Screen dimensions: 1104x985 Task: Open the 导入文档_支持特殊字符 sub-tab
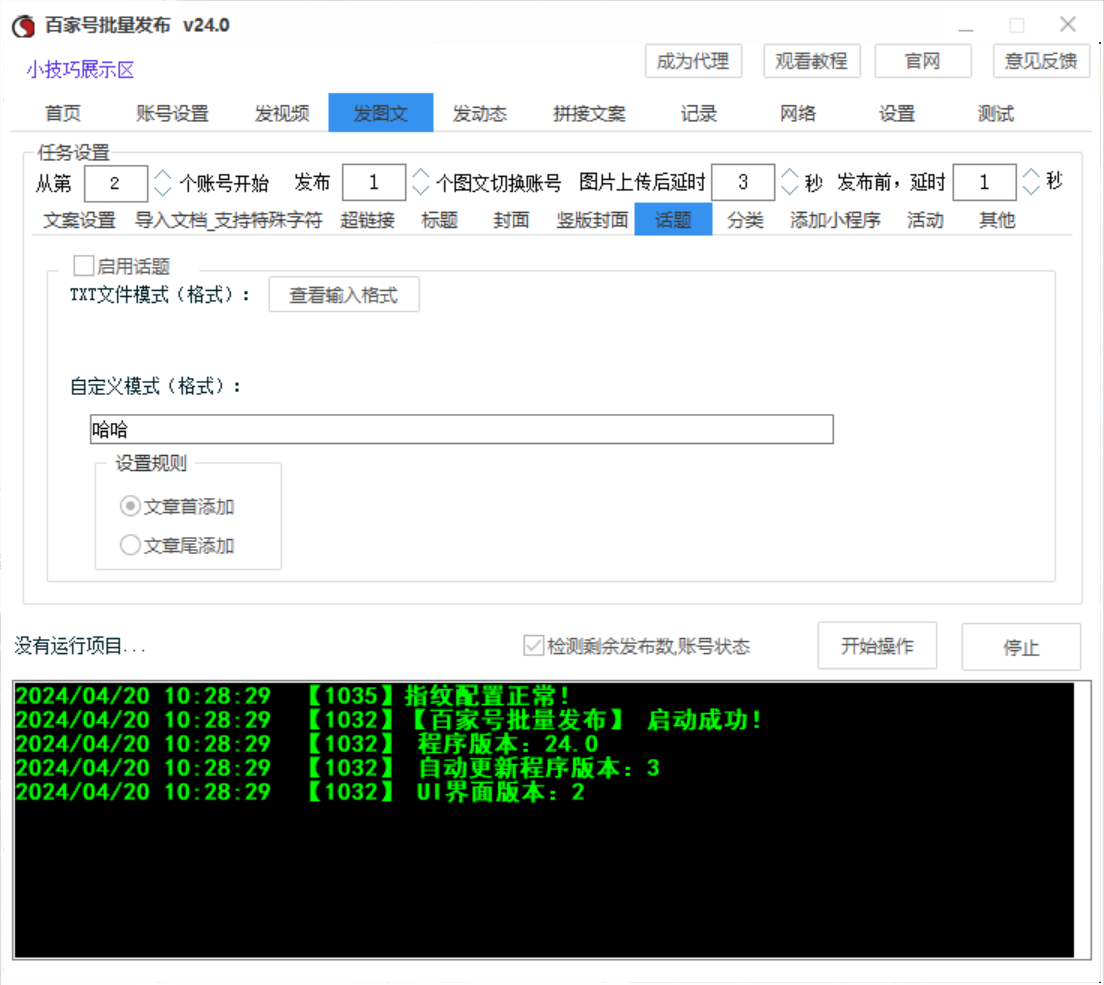coord(229,220)
